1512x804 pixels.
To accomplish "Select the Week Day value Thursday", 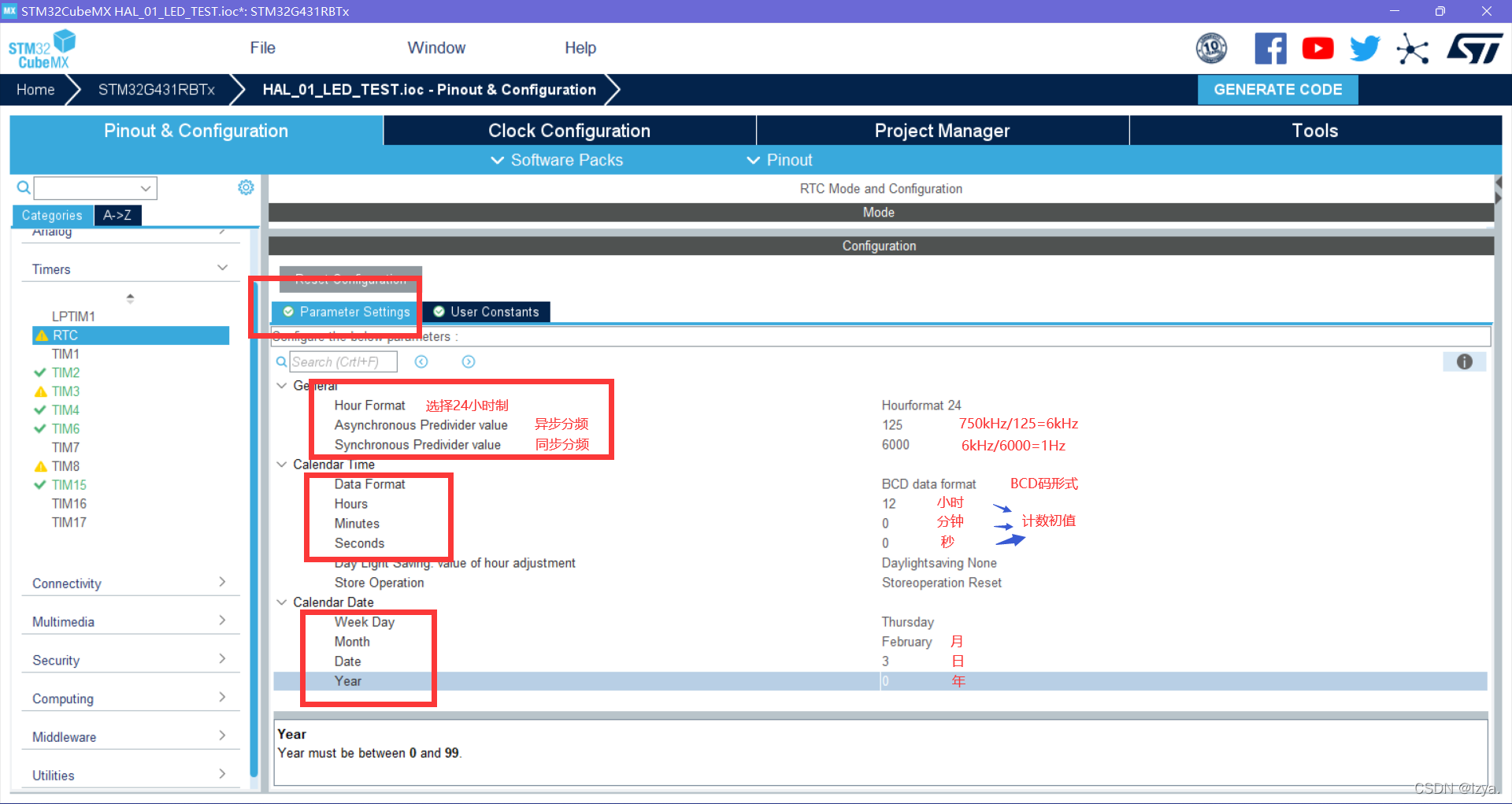I will [908, 622].
